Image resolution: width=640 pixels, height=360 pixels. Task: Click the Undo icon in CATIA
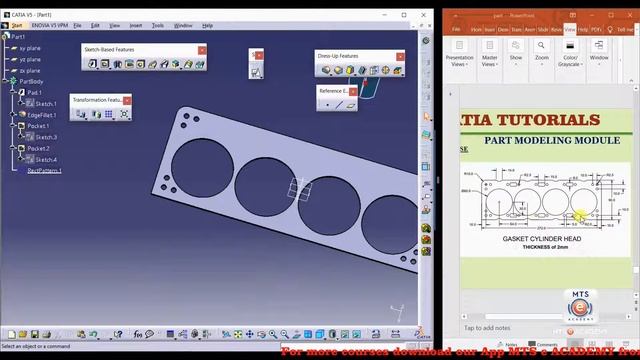[93, 335]
